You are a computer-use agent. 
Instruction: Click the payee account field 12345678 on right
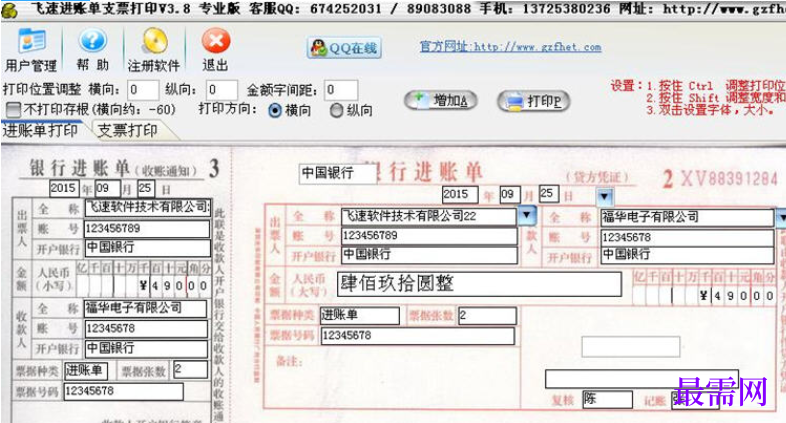click(x=687, y=237)
